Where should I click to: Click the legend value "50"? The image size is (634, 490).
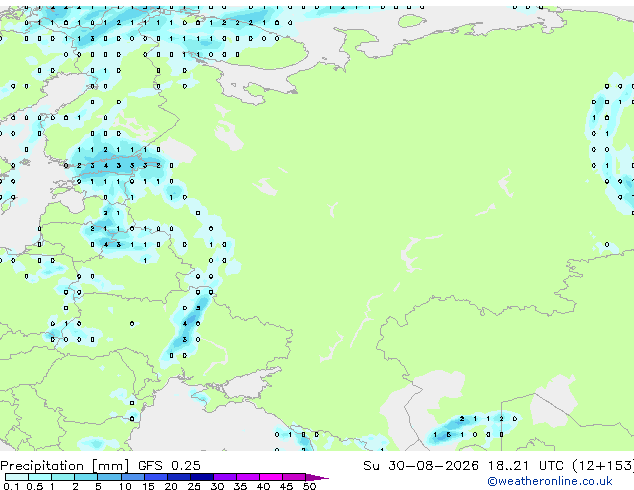309,486
